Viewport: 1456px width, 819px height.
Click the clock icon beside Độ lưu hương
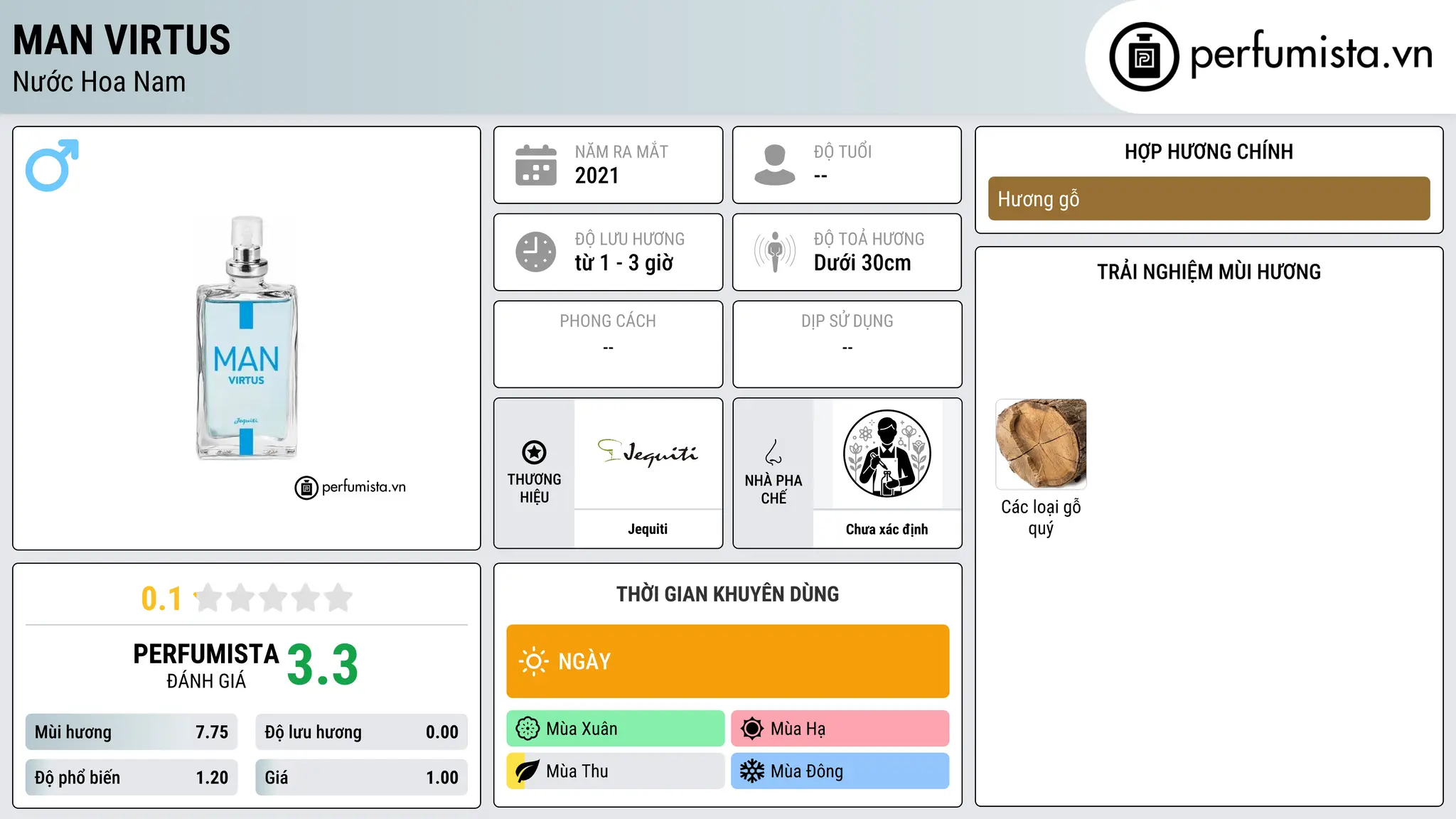click(536, 252)
